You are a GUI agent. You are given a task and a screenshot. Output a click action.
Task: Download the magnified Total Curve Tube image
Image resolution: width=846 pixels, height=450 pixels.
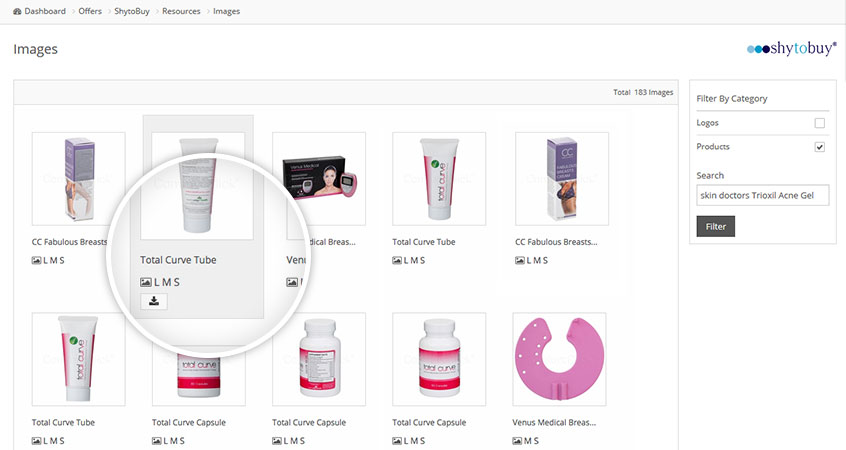coord(154,301)
